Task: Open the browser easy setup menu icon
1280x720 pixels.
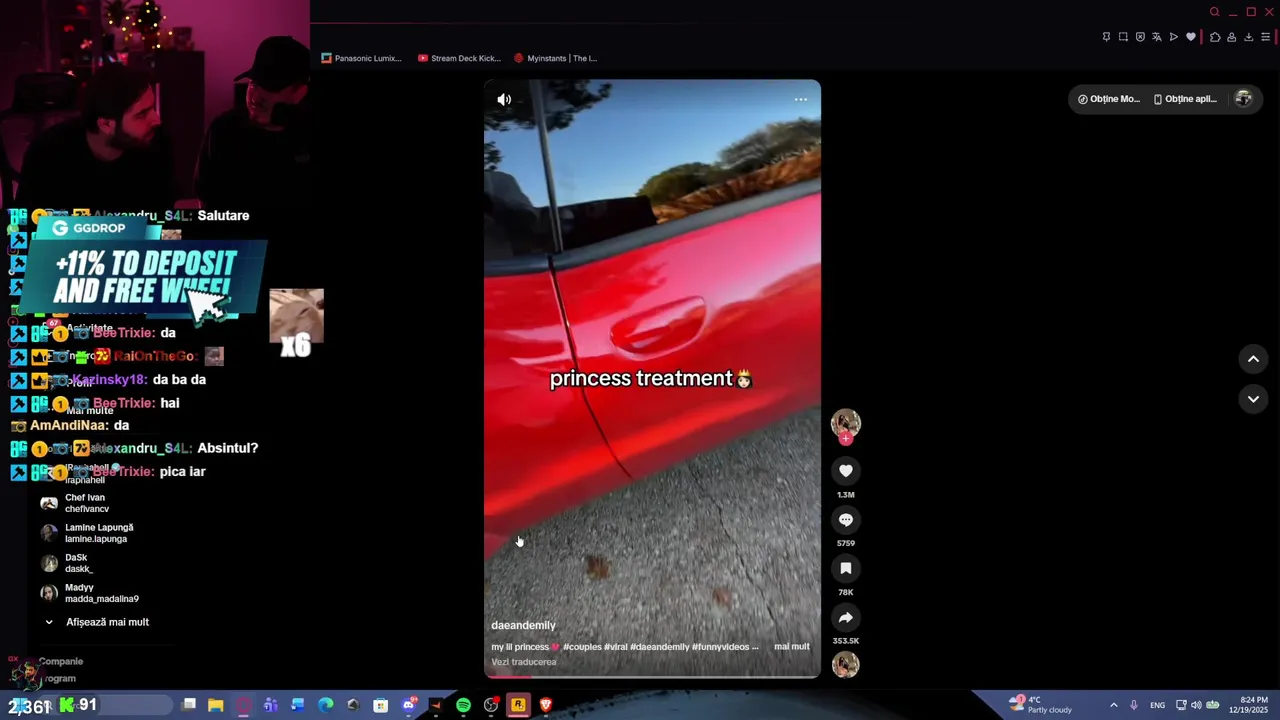Action: [x=1265, y=37]
